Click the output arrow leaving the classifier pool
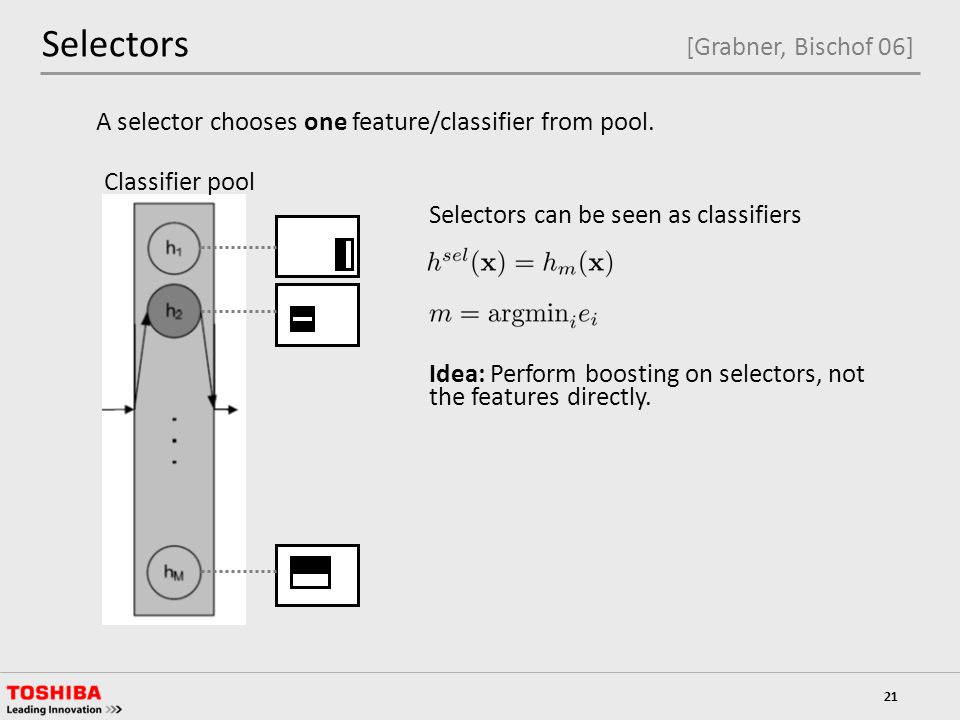 pyautogui.click(x=225, y=409)
